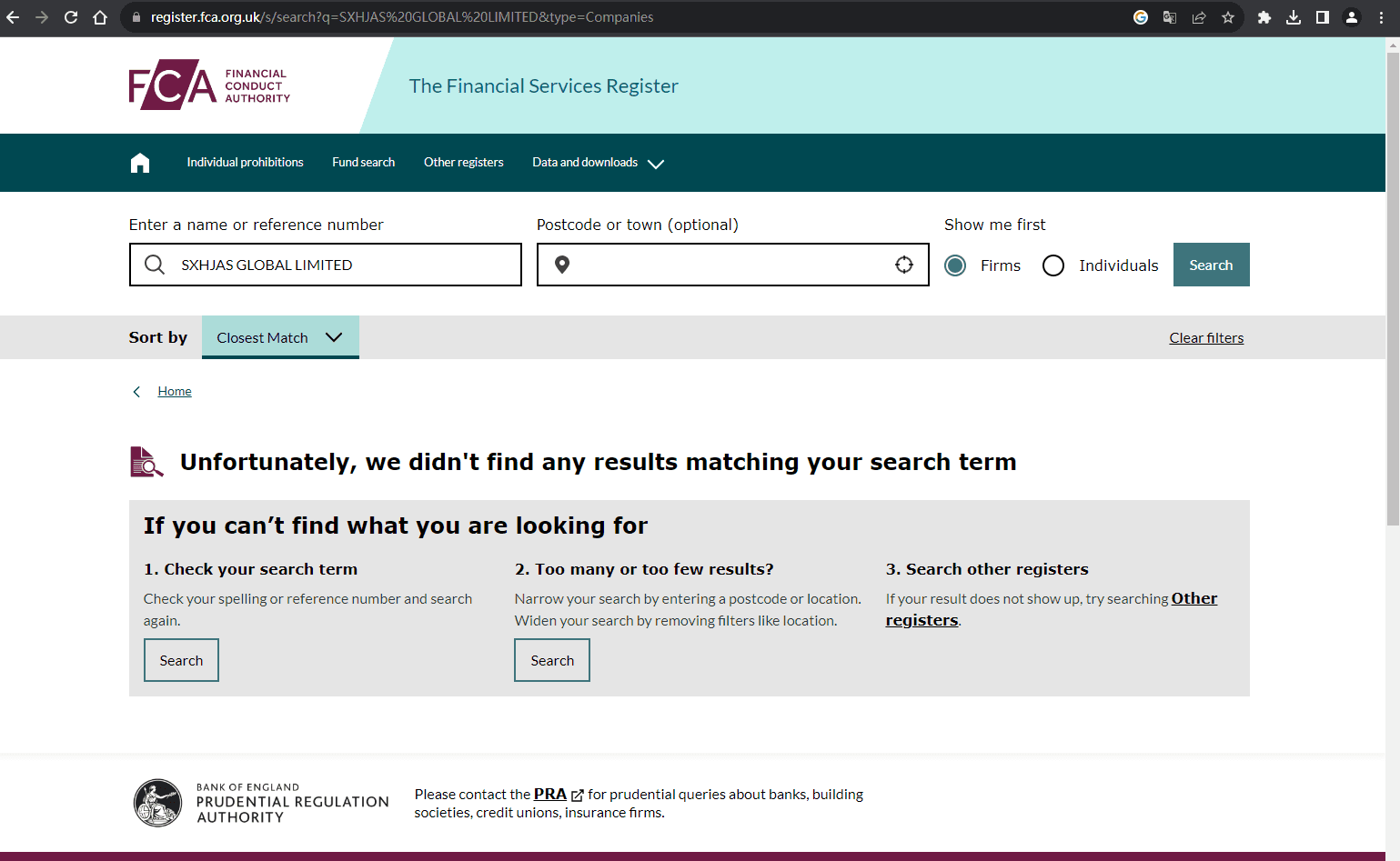The image size is (1400, 861).
Task: Open the browser downloads icon
Action: [1294, 17]
